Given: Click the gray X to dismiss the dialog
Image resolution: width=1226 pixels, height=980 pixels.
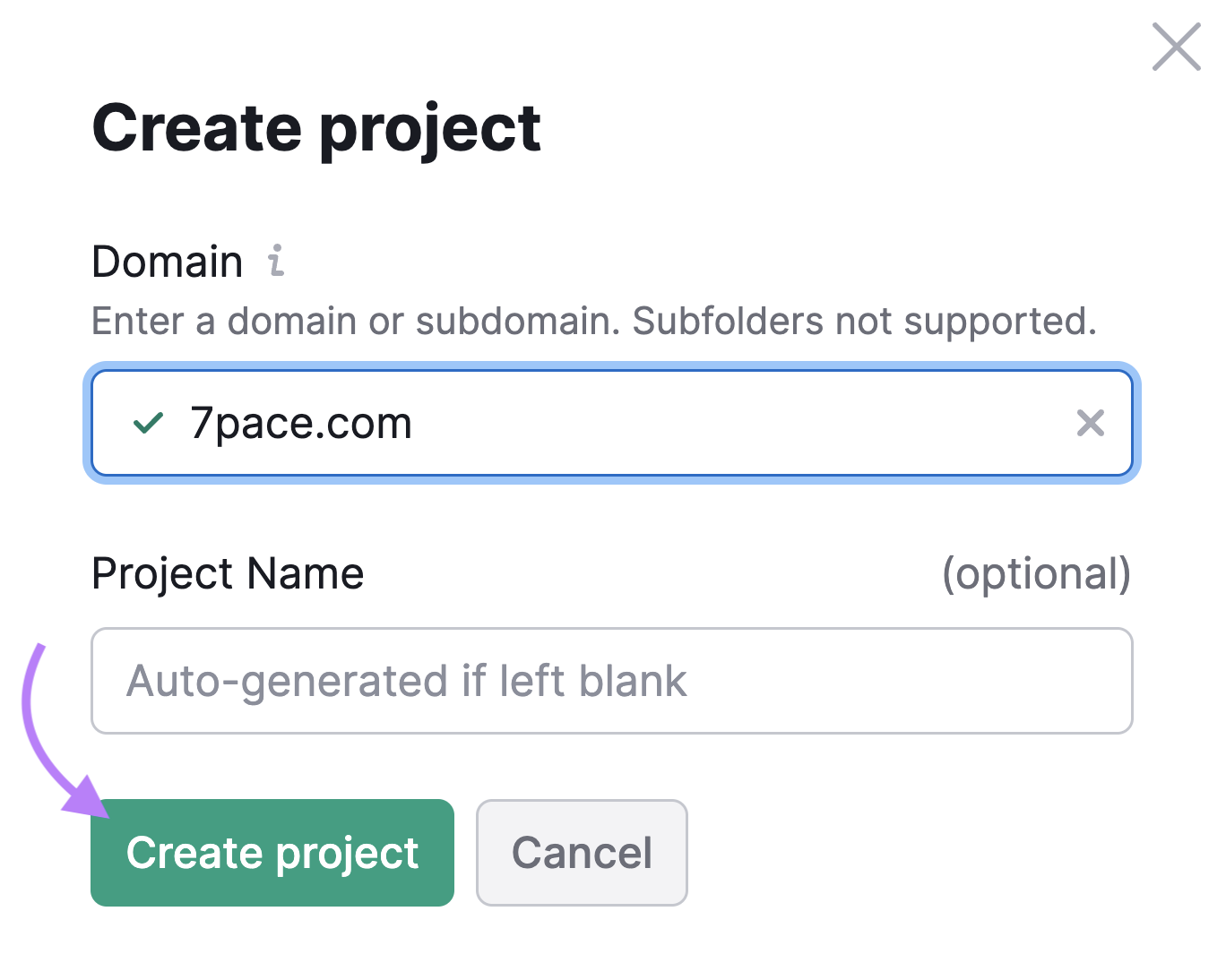Looking at the screenshot, I should [x=1175, y=47].
